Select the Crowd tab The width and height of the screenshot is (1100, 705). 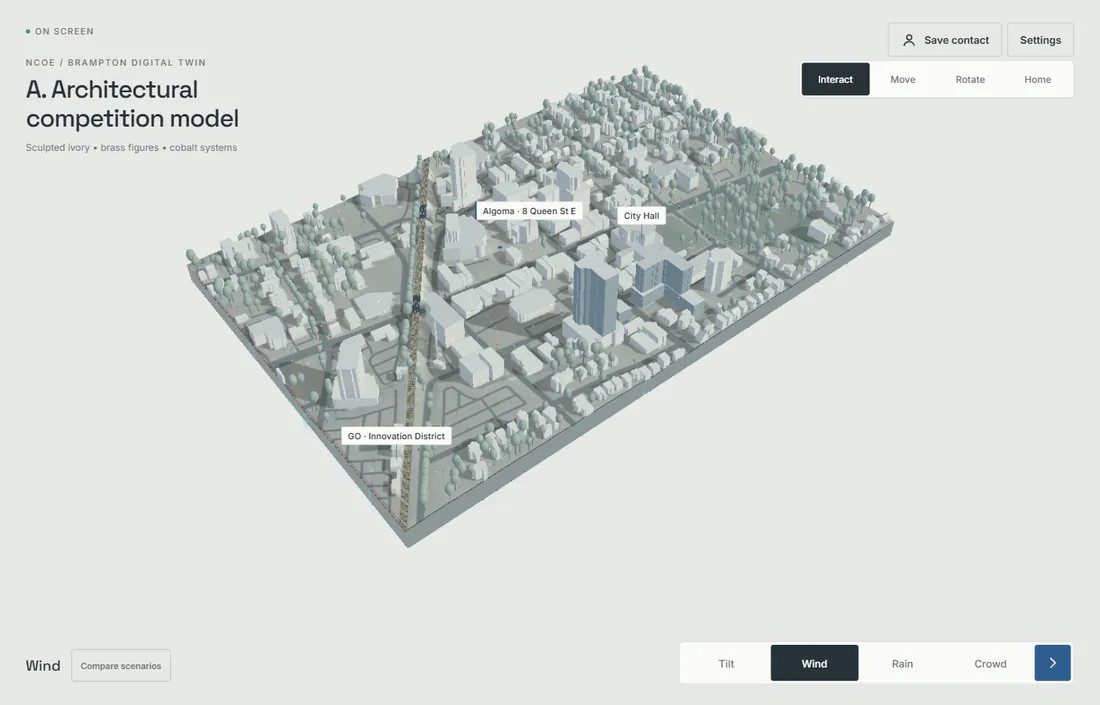[990, 663]
